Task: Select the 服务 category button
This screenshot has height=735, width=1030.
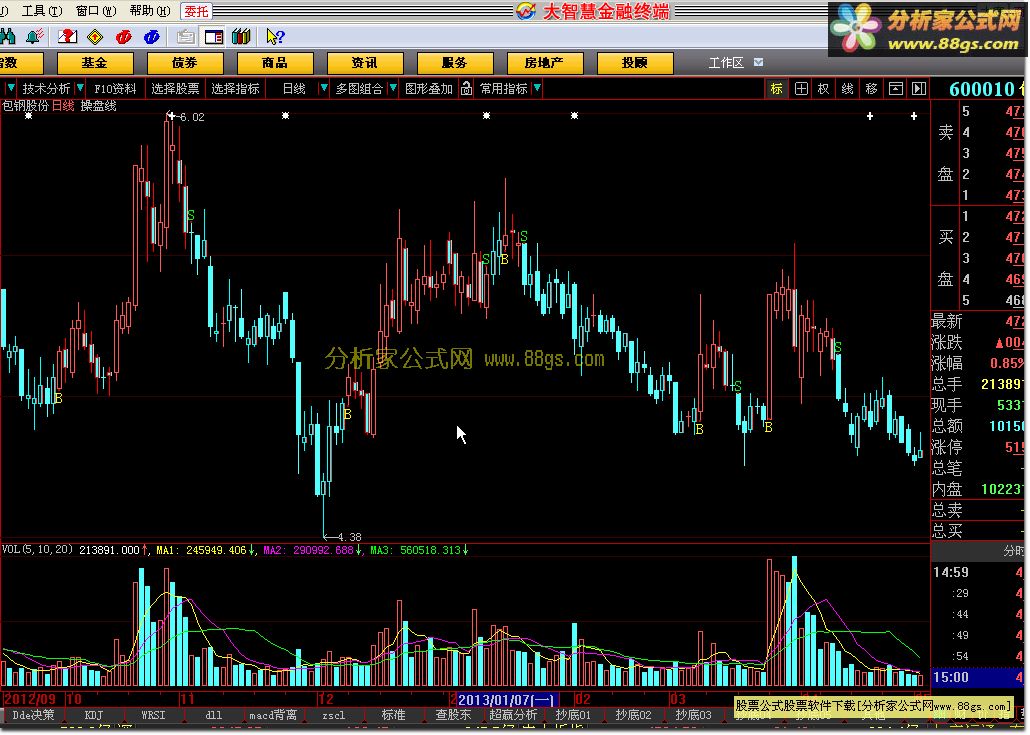Action: (455, 63)
